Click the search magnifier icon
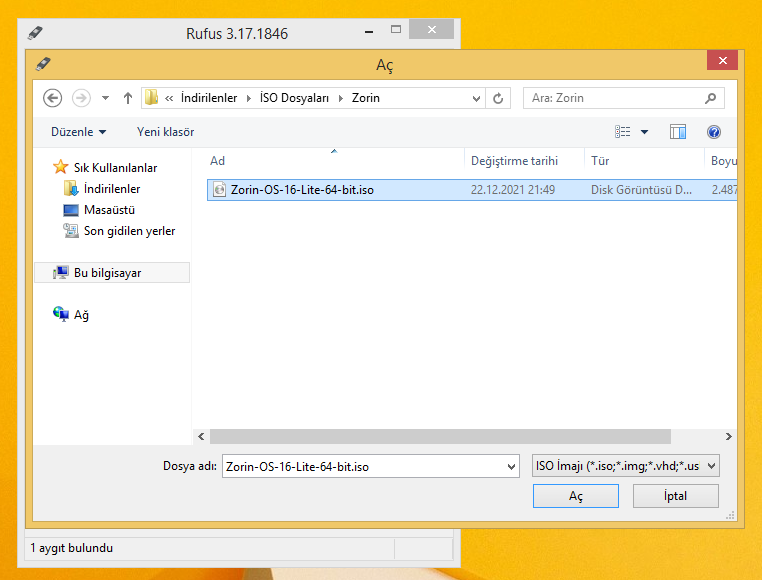 (710, 98)
